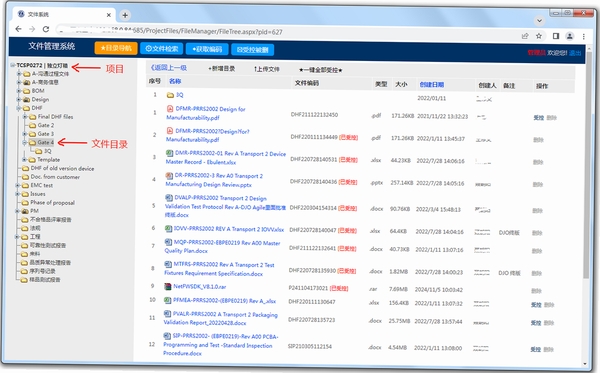Open the 文件检索 file search button
The width and height of the screenshot is (600, 373).
(x=161, y=49)
